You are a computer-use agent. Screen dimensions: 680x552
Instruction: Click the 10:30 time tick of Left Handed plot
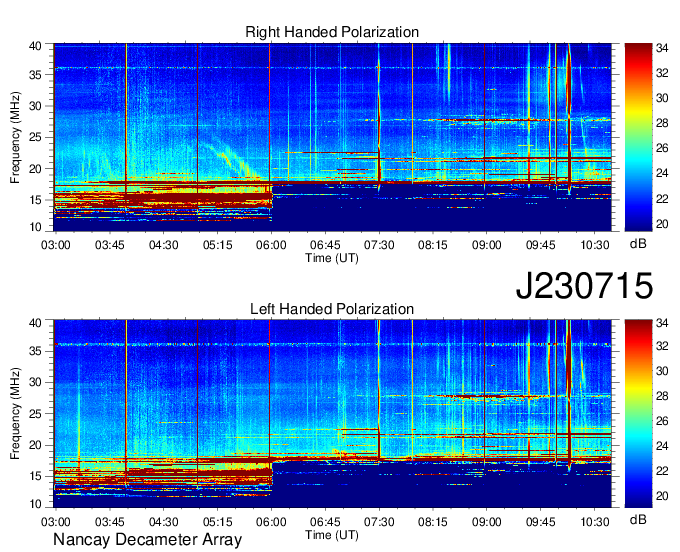595,522
